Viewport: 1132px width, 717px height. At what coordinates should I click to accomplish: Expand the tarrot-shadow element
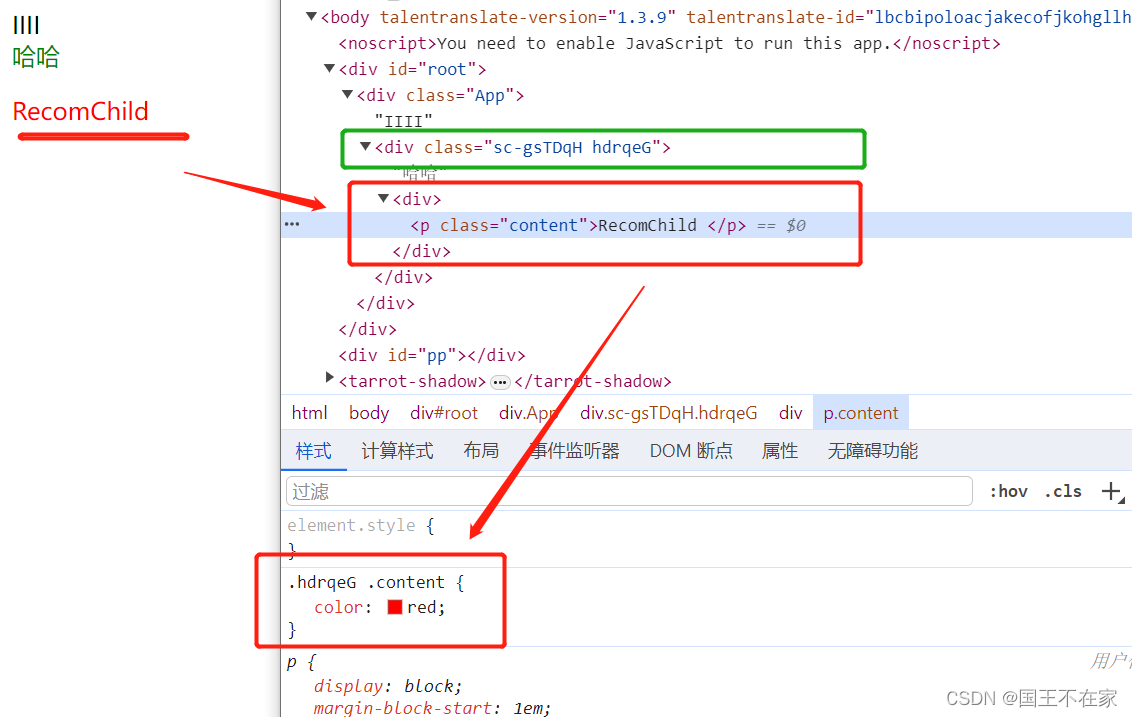[x=329, y=377]
